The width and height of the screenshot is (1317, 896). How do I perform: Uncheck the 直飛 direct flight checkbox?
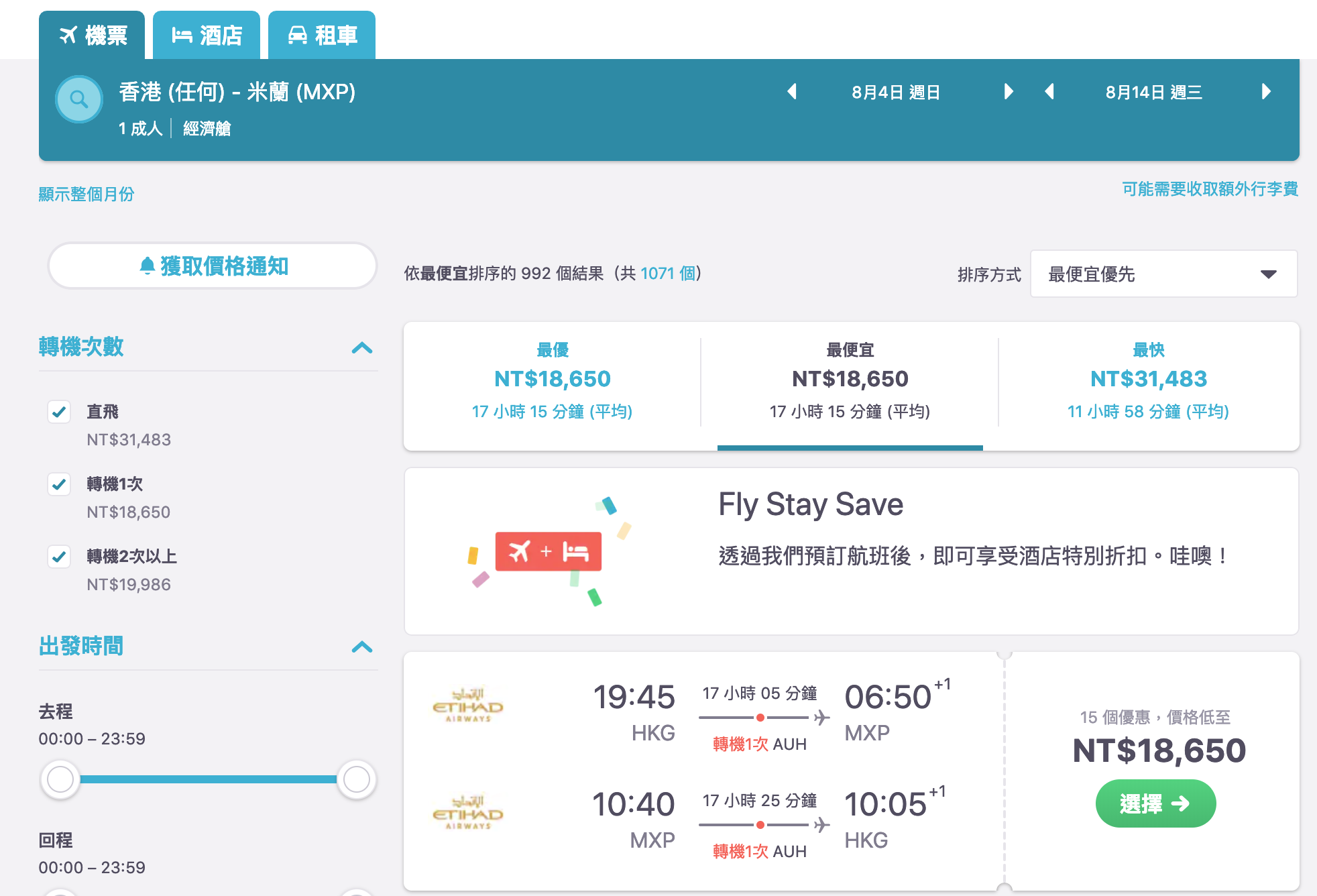click(59, 412)
